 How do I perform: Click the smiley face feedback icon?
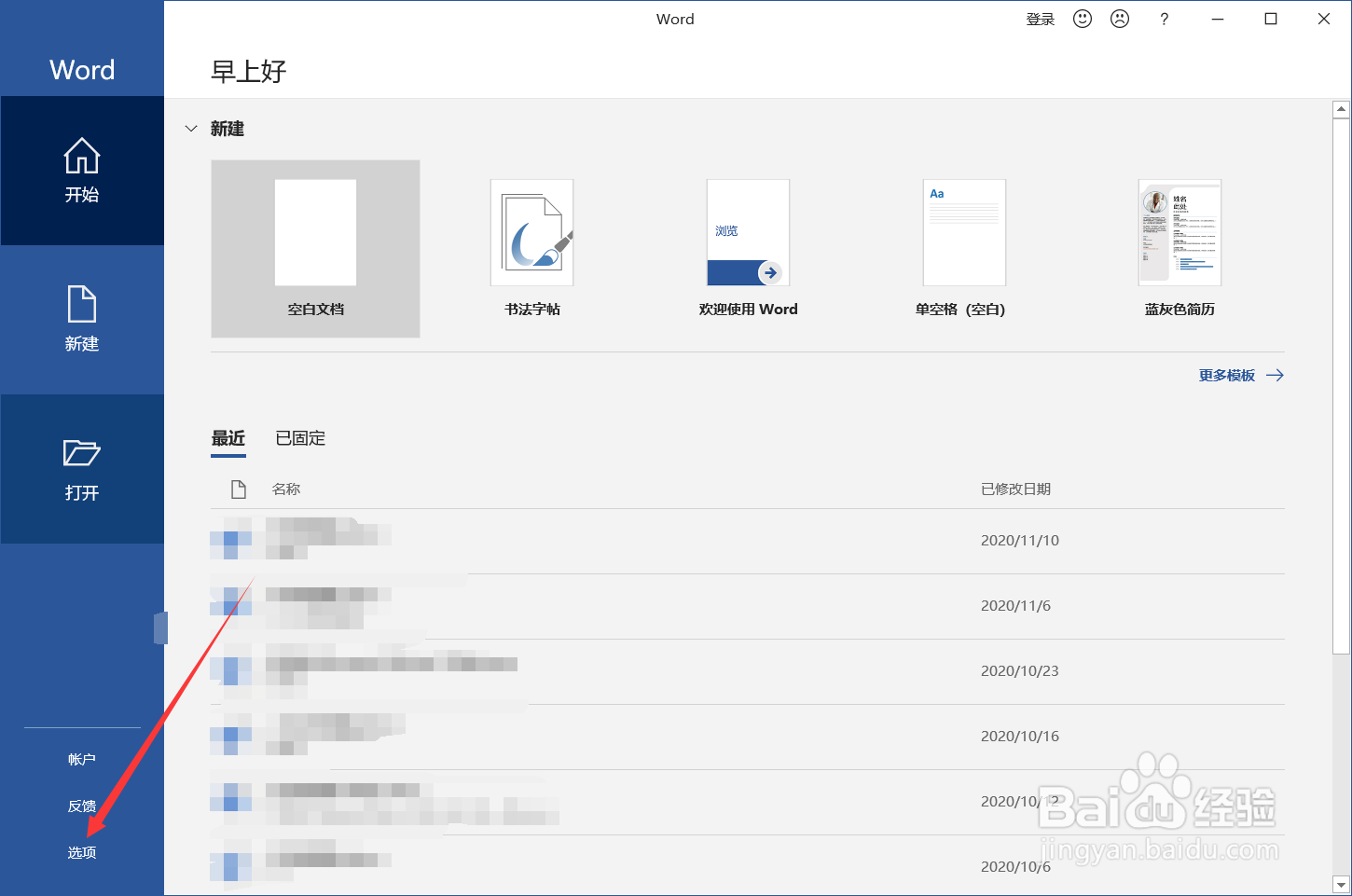[x=1083, y=19]
